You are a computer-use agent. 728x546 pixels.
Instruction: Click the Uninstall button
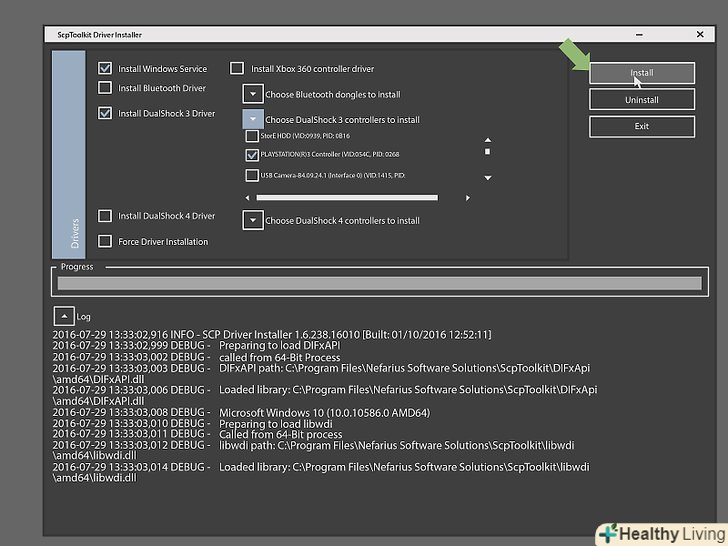(642, 99)
